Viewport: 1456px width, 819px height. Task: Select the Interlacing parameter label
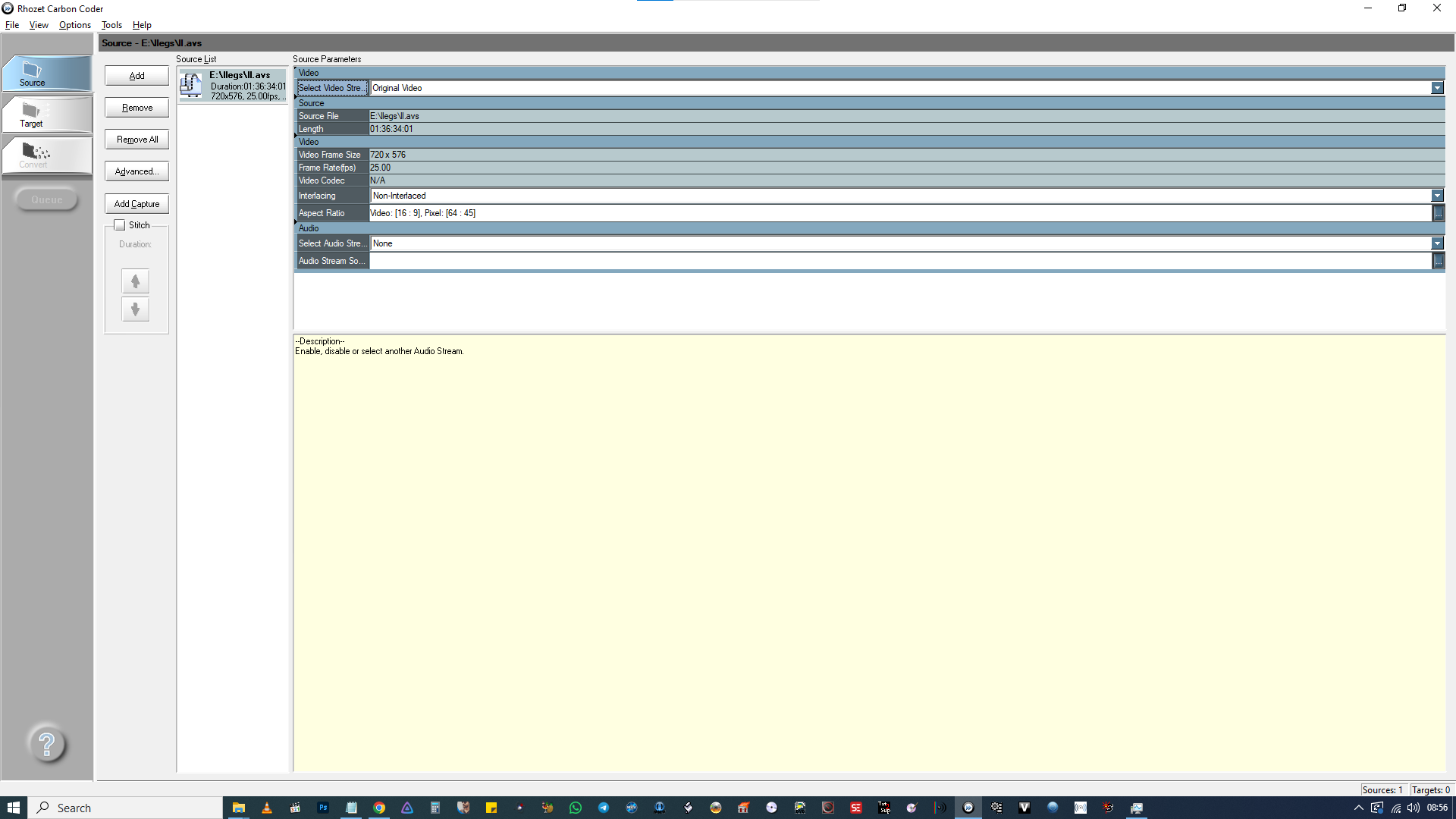332,196
